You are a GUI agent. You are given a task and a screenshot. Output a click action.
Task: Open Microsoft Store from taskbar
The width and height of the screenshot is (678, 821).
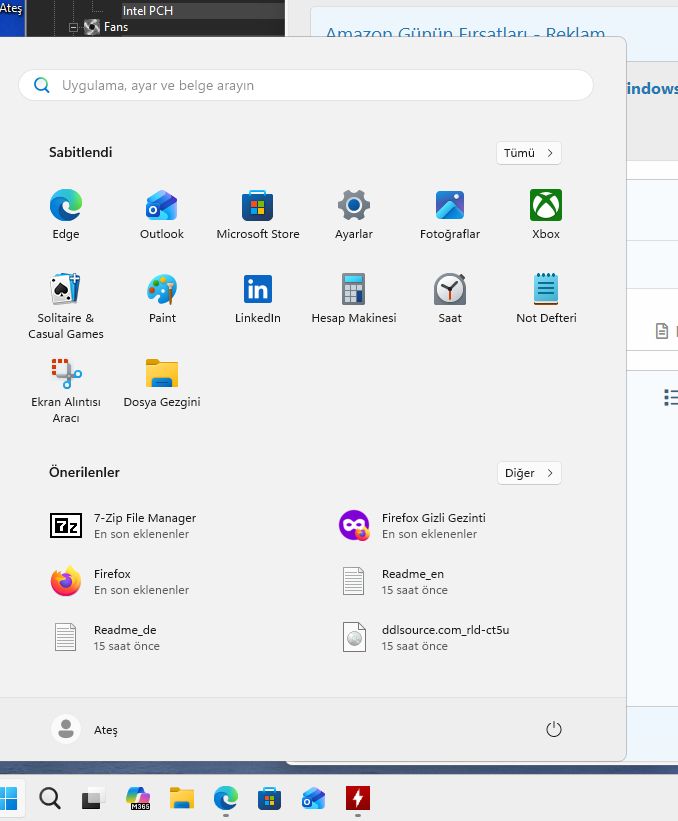point(270,798)
